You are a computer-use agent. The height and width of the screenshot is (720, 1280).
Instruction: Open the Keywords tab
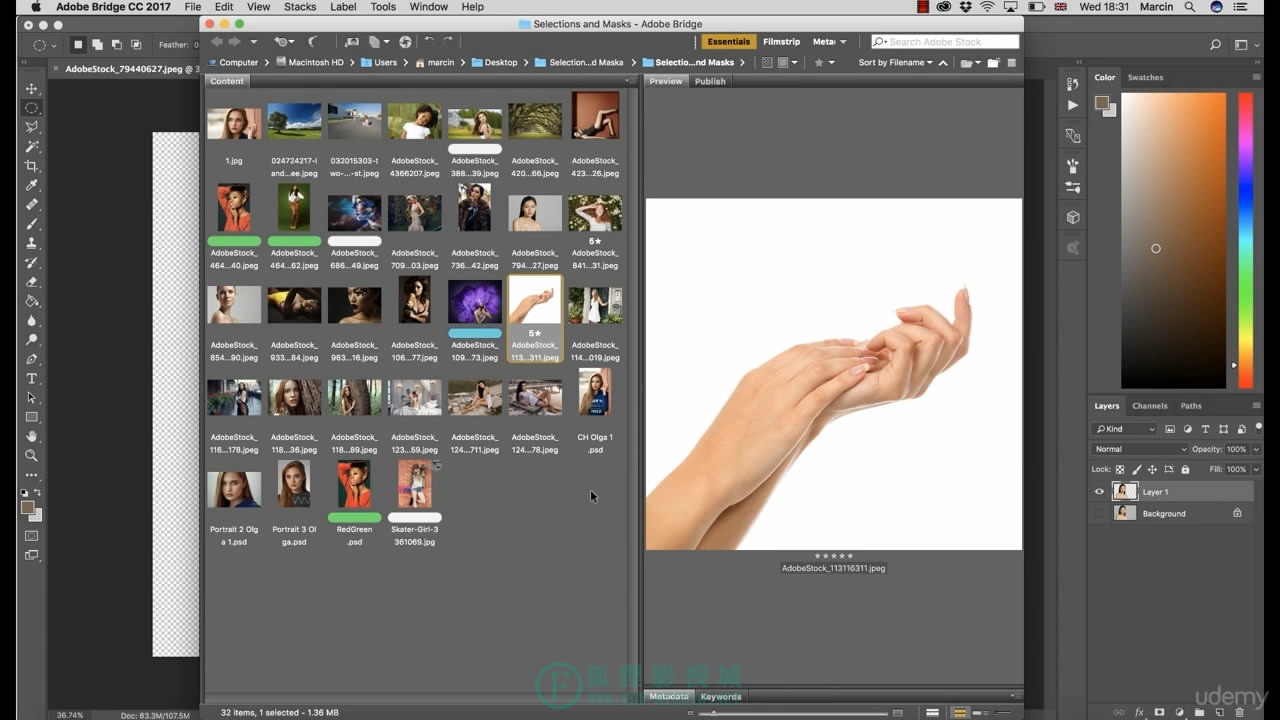click(x=721, y=696)
